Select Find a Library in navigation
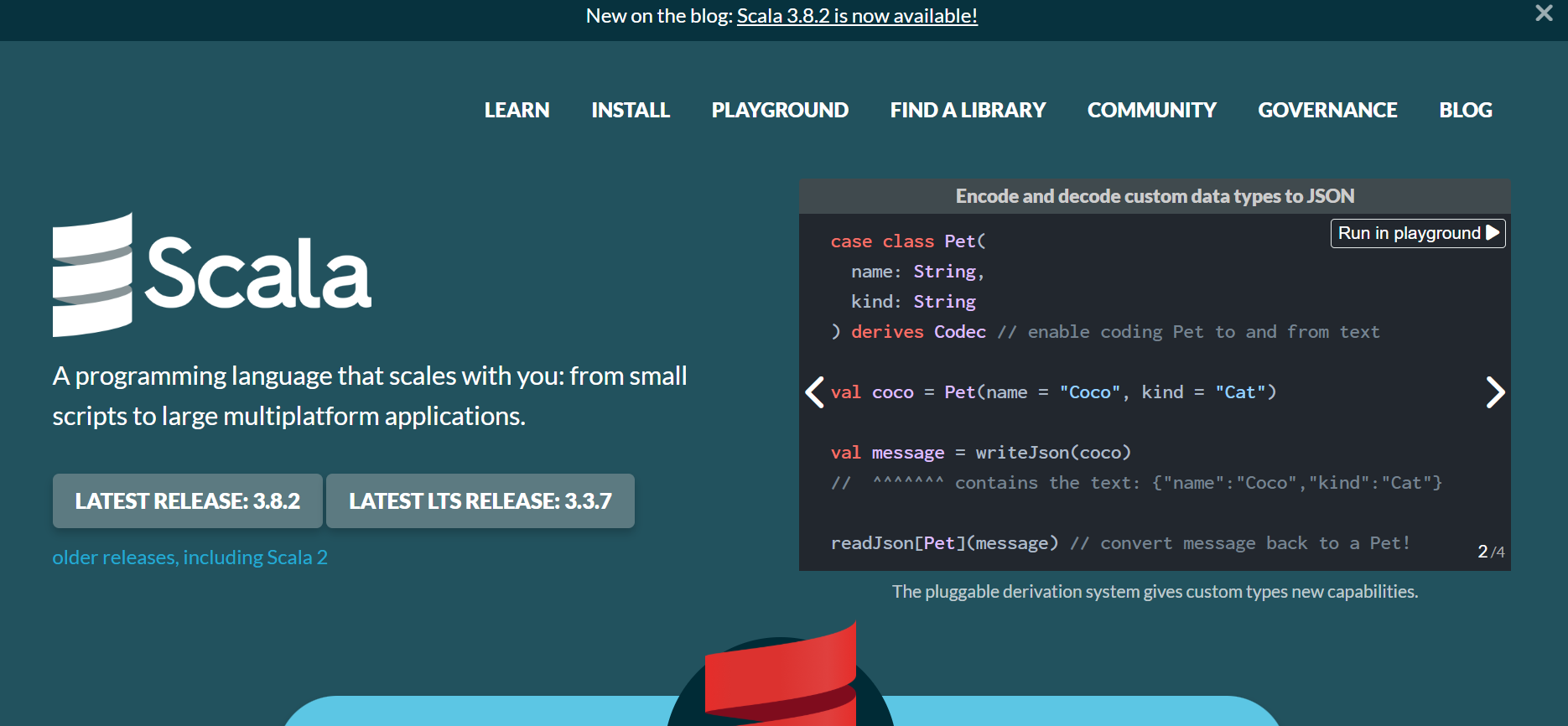The image size is (1568, 726). [968, 110]
